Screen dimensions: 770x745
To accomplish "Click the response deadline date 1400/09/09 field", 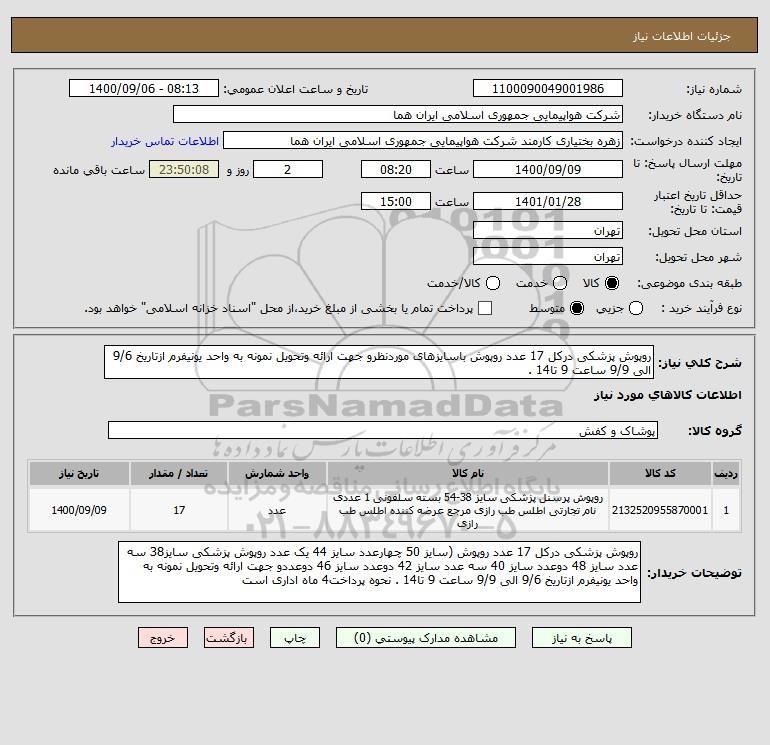I will tap(548, 170).
